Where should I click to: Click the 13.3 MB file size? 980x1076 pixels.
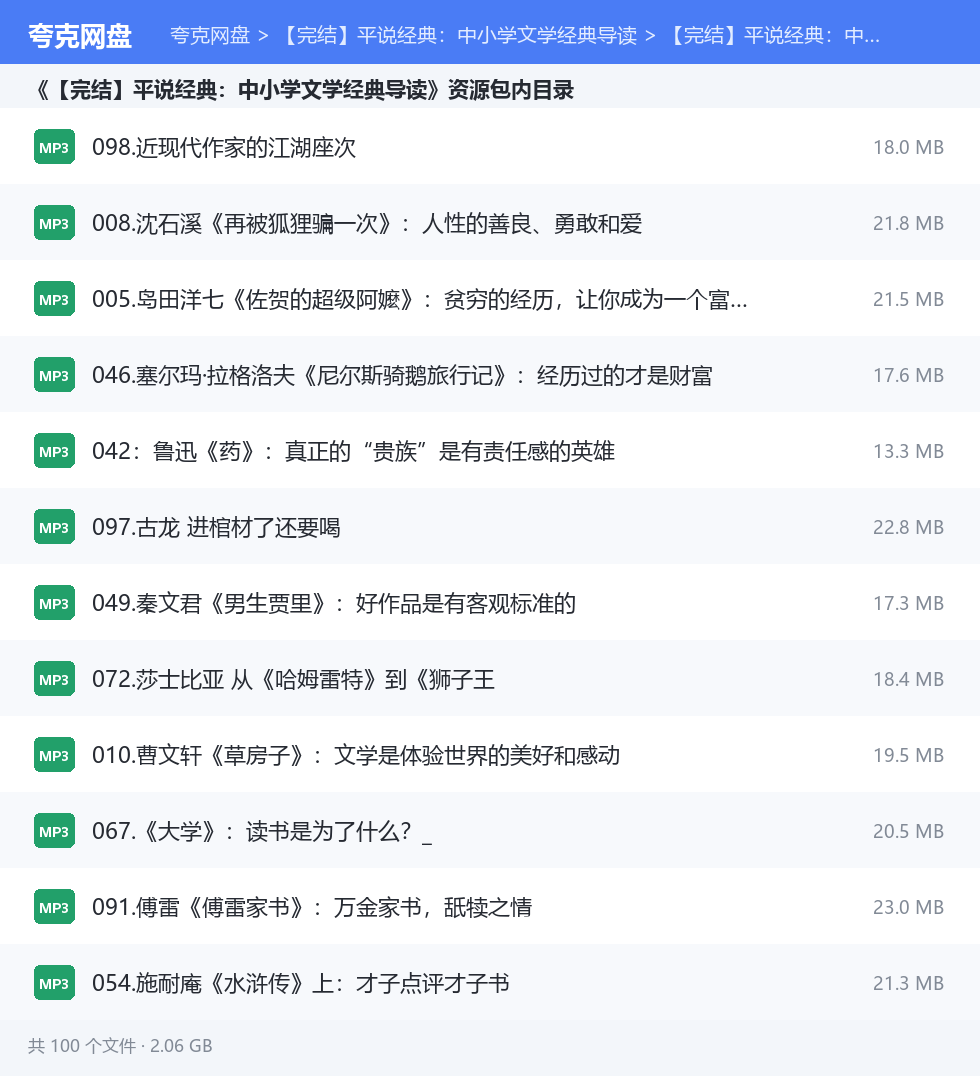pyautogui.click(x=908, y=451)
